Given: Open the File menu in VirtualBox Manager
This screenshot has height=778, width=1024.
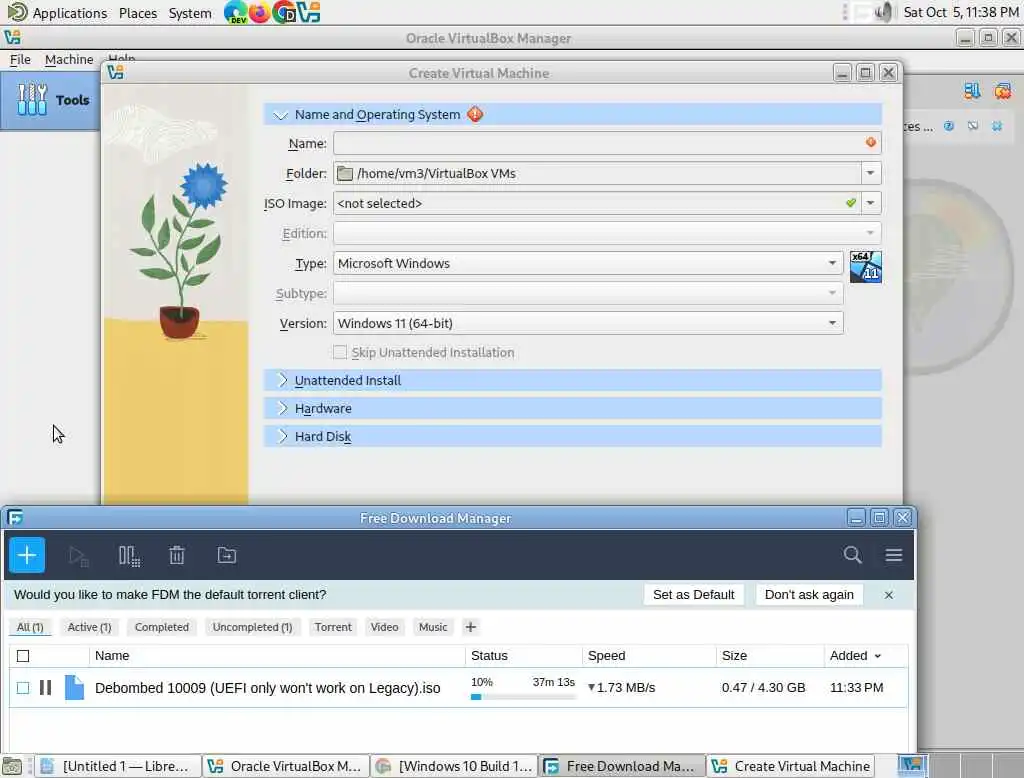Looking at the screenshot, I should tap(20, 59).
